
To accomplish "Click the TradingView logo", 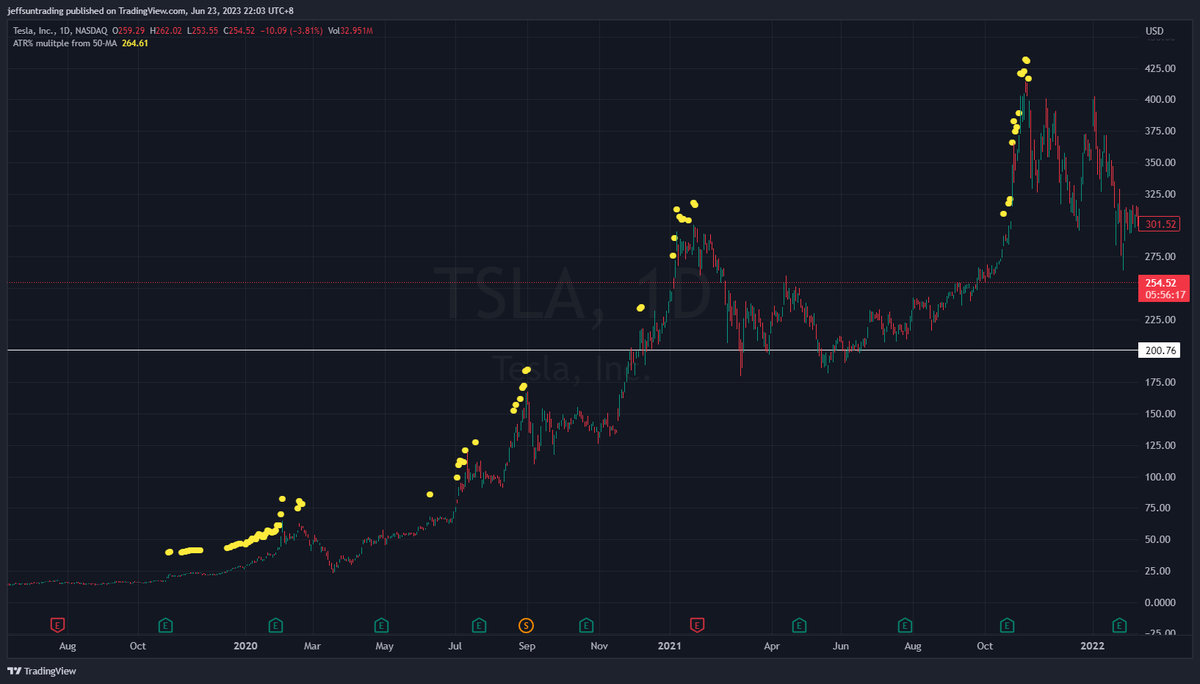I will [x=42, y=671].
